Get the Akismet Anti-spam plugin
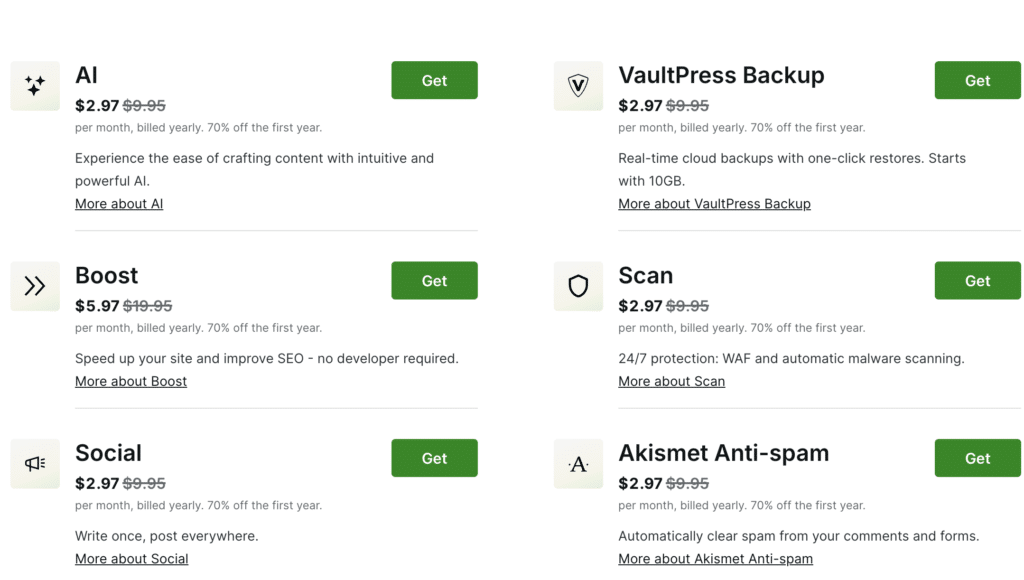The width and height of the screenshot is (1024, 580). tap(977, 458)
